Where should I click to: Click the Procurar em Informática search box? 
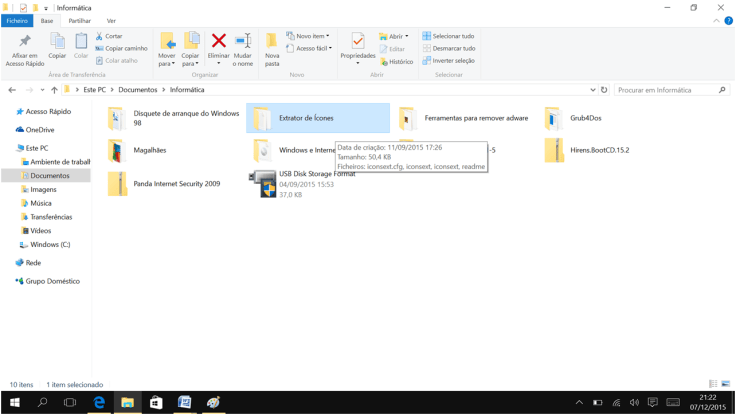[665, 90]
